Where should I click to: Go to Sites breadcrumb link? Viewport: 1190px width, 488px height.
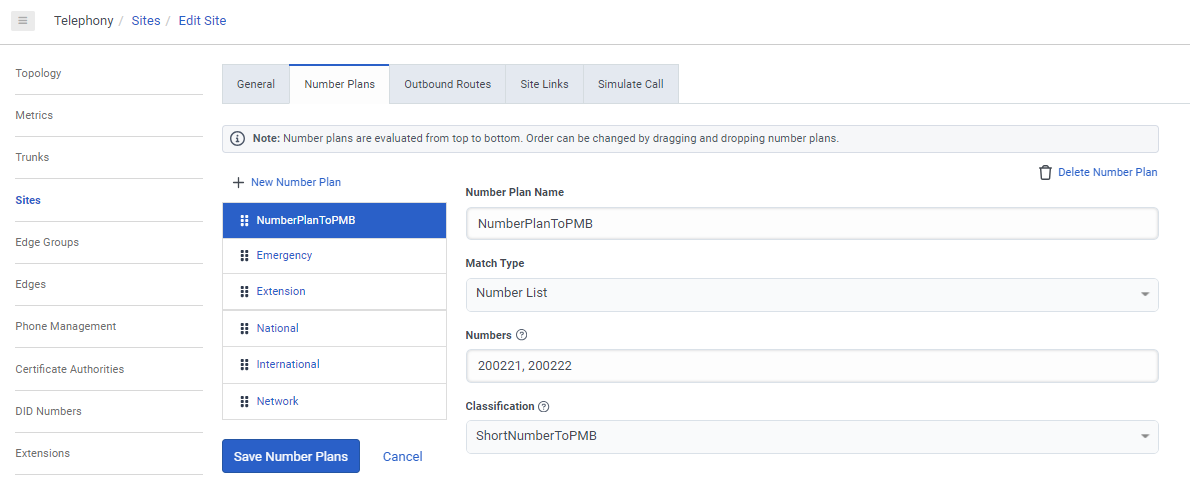point(146,20)
